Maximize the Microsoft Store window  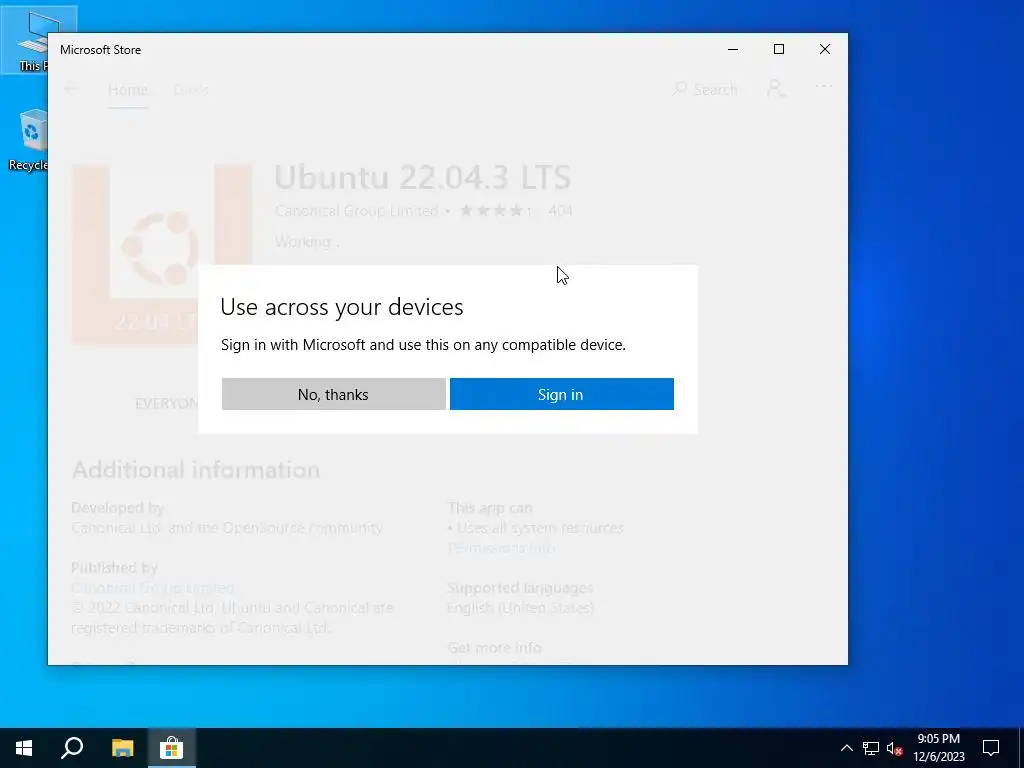(x=778, y=49)
